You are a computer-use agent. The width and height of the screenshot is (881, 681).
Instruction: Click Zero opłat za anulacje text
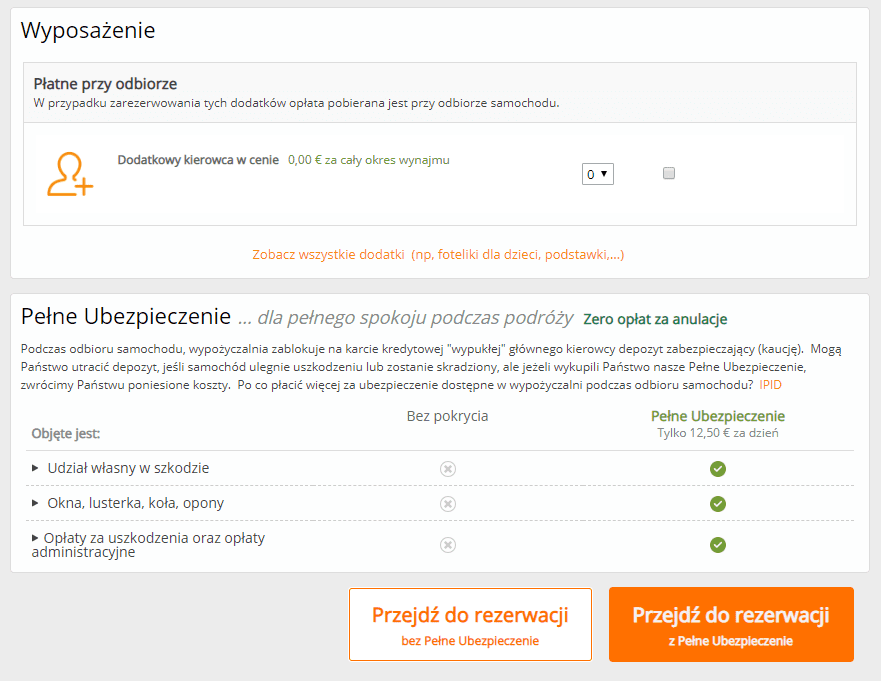[x=655, y=319]
